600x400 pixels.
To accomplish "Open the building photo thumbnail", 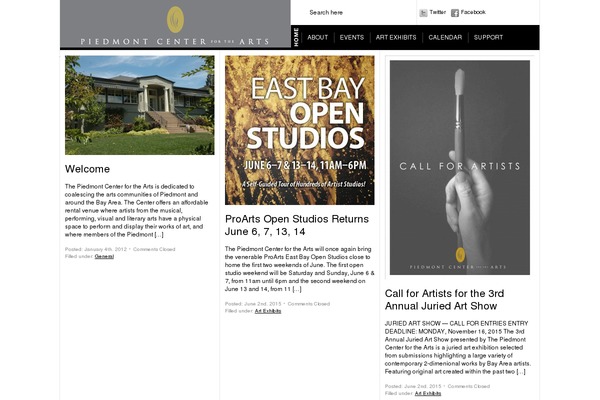I will (x=140, y=105).
